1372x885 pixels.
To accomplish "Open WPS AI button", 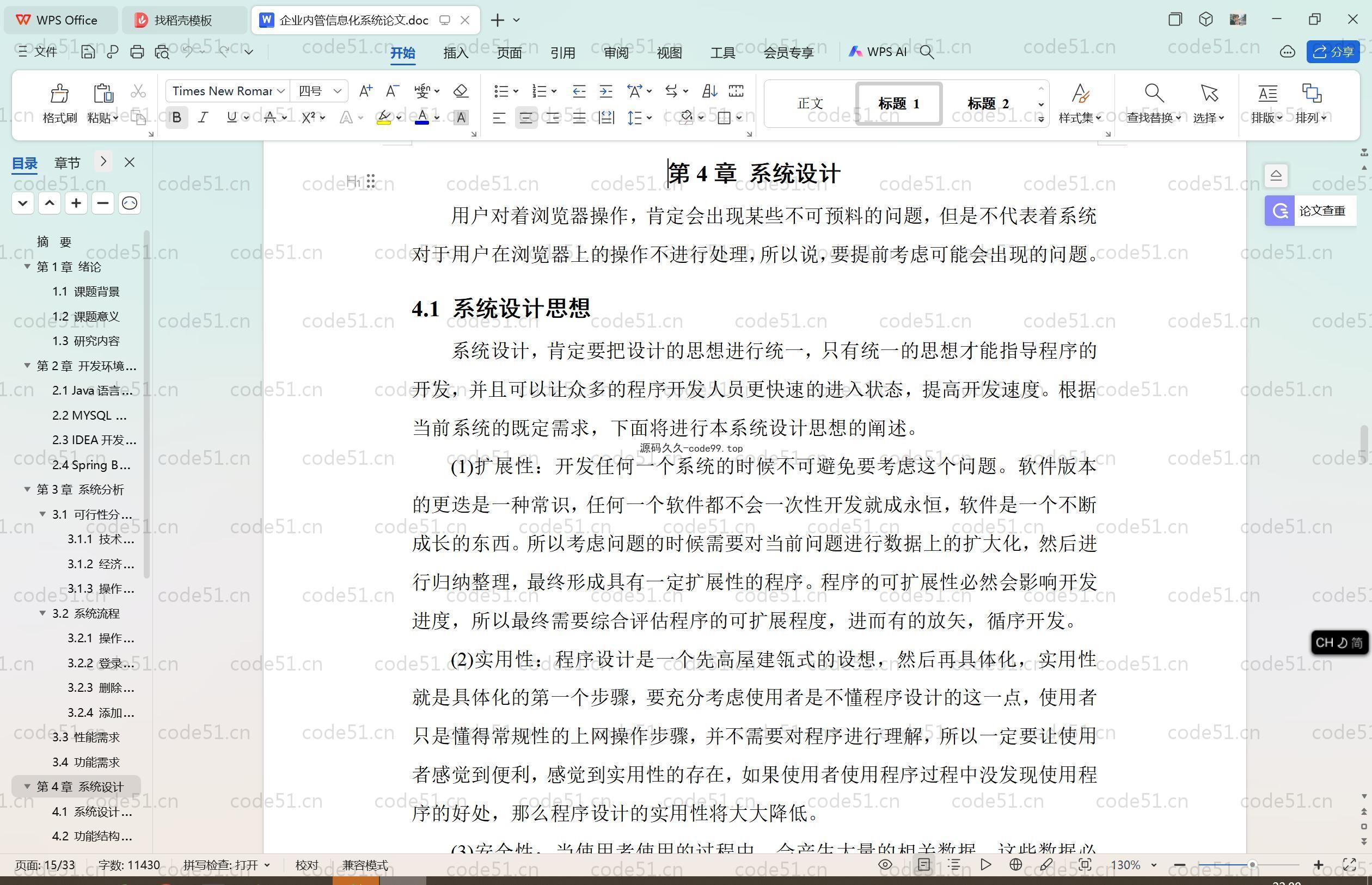I will tap(878, 52).
